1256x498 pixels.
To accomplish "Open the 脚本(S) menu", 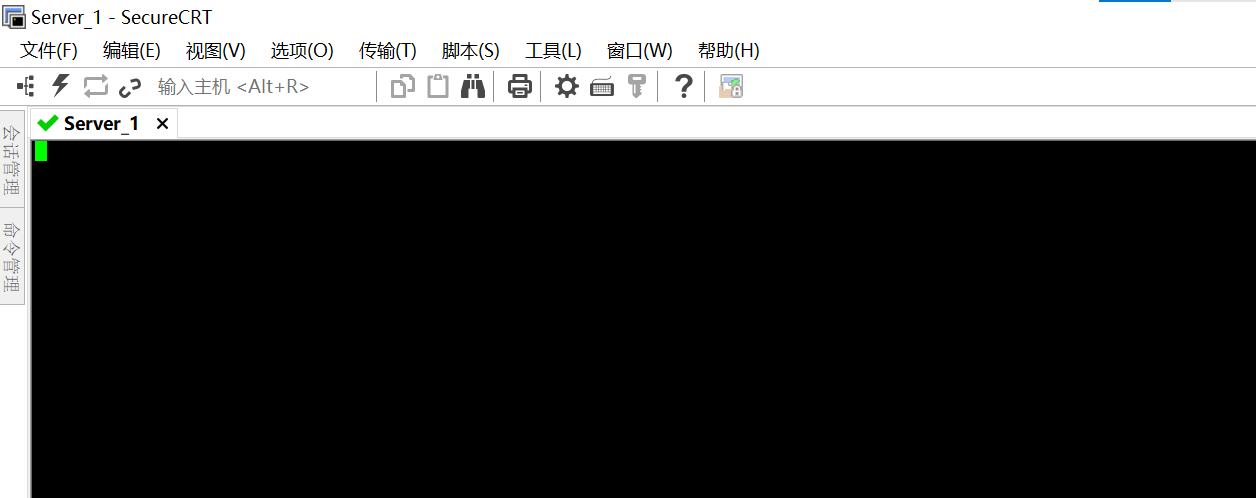I will pos(470,51).
